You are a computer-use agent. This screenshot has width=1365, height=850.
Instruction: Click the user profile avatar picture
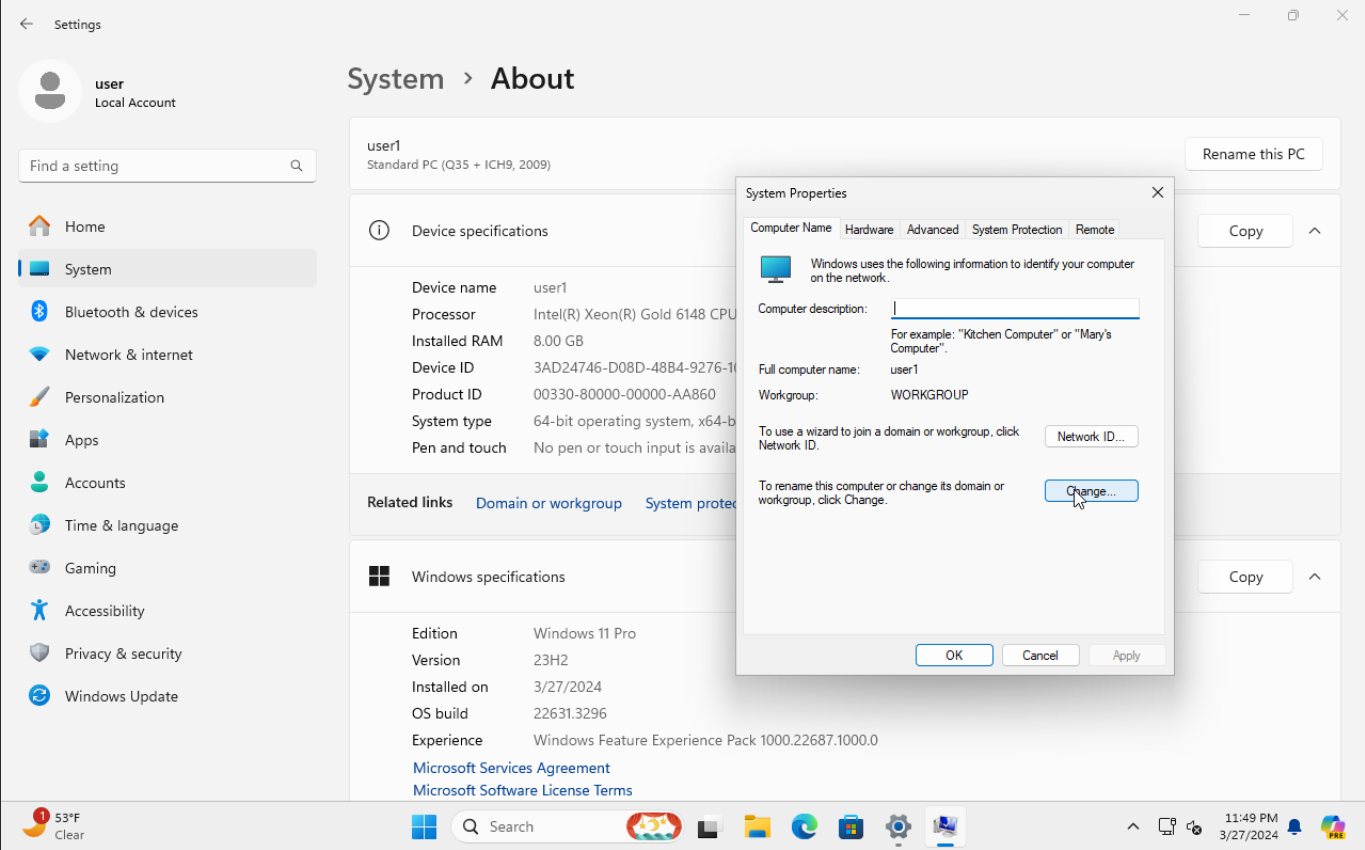pyautogui.click(x=50, y=91)
